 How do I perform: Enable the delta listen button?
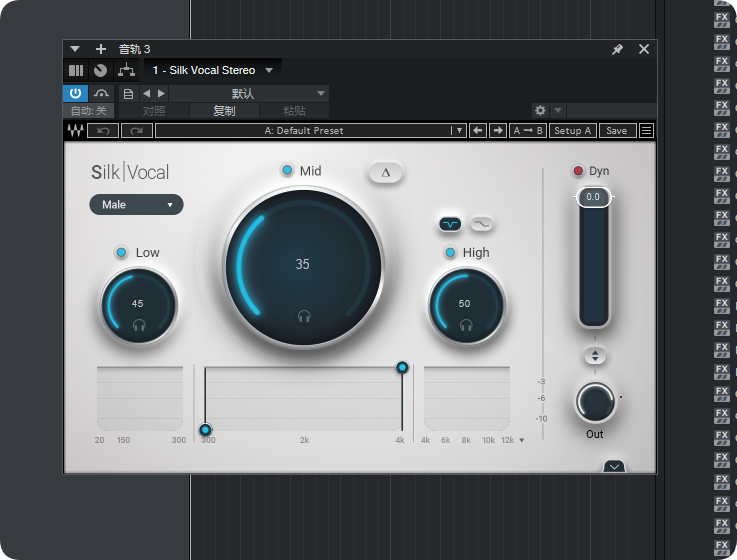(385, 173)
